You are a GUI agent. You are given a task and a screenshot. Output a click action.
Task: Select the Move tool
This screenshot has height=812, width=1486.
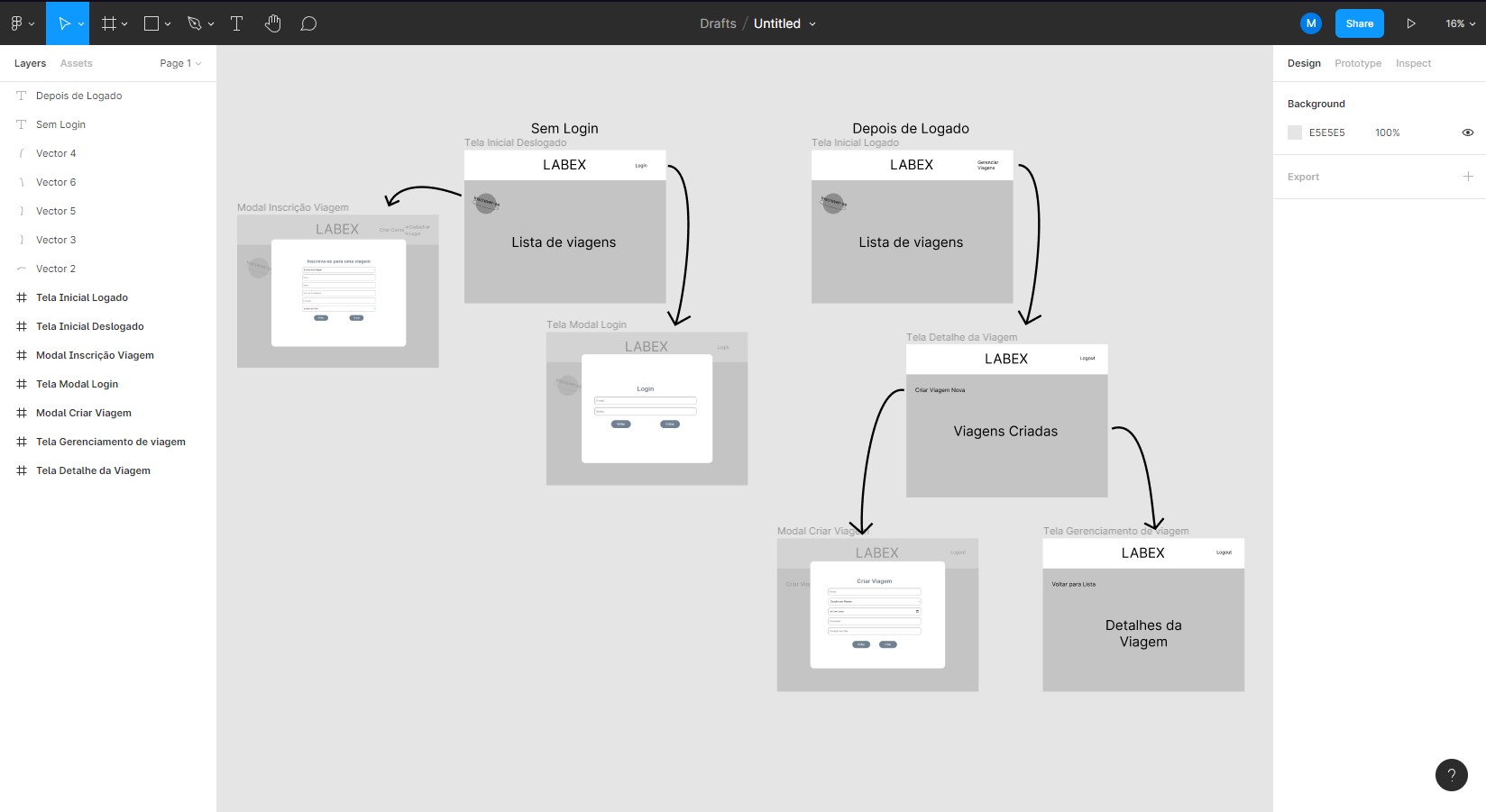tap(64, 23)
